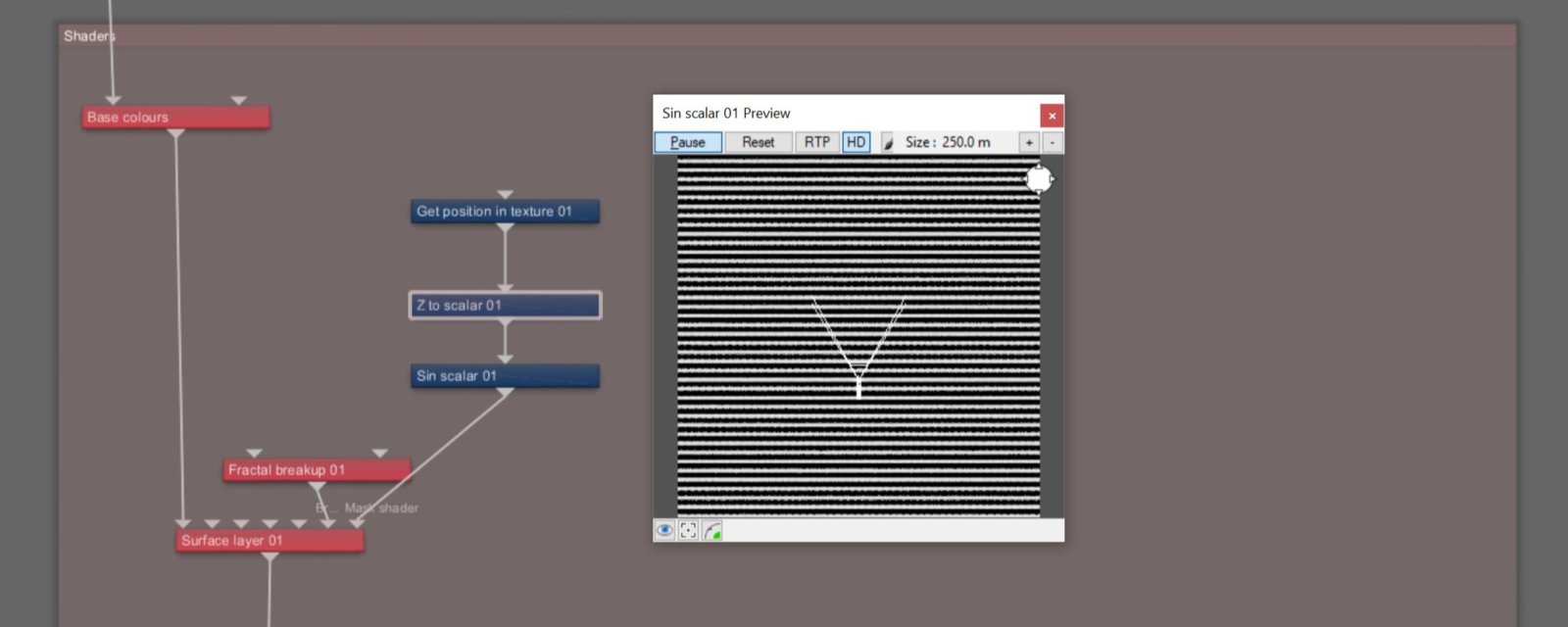
Task: Reset the preview rendering
Action: click(759, 142)
